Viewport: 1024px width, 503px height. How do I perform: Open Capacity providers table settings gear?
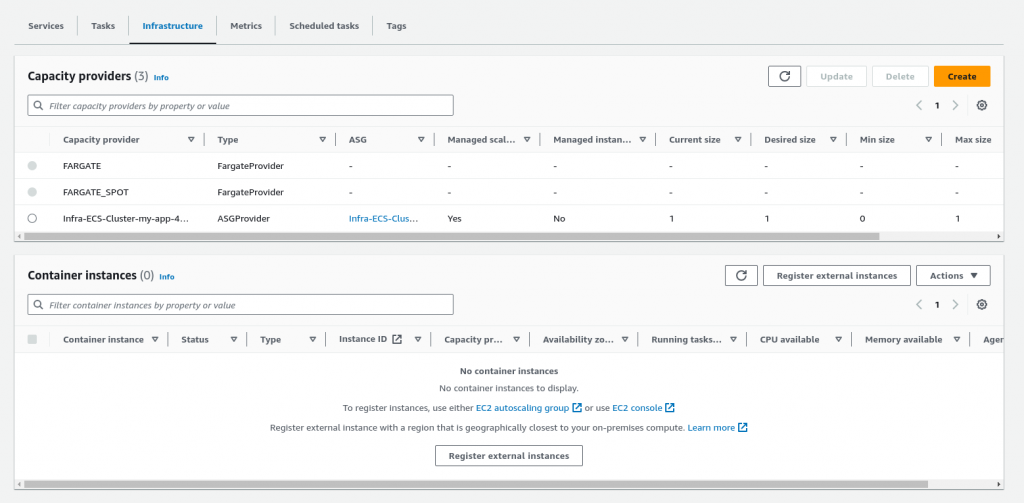982,105
